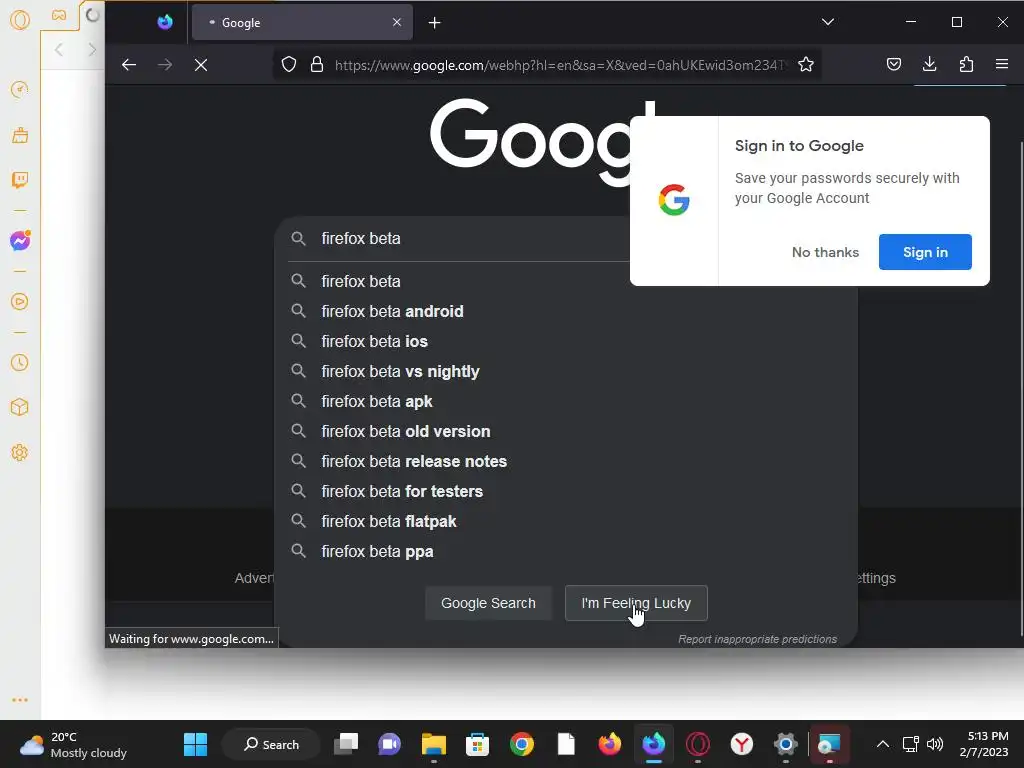
Task: Launch Yandex browser from taskbar
Action: pos(741,744)
